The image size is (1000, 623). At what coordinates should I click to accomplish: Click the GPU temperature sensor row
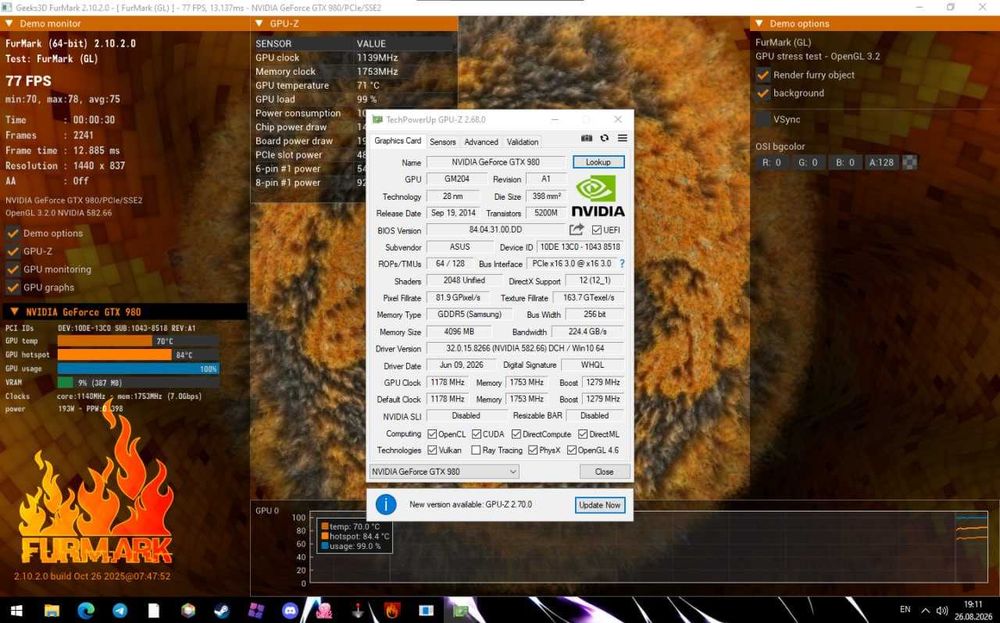pyautogui.click(x=354, y=85)
